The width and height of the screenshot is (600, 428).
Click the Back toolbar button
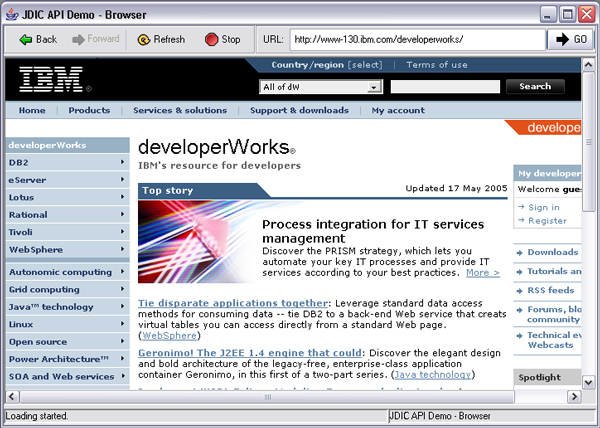[x=38, y=39]
